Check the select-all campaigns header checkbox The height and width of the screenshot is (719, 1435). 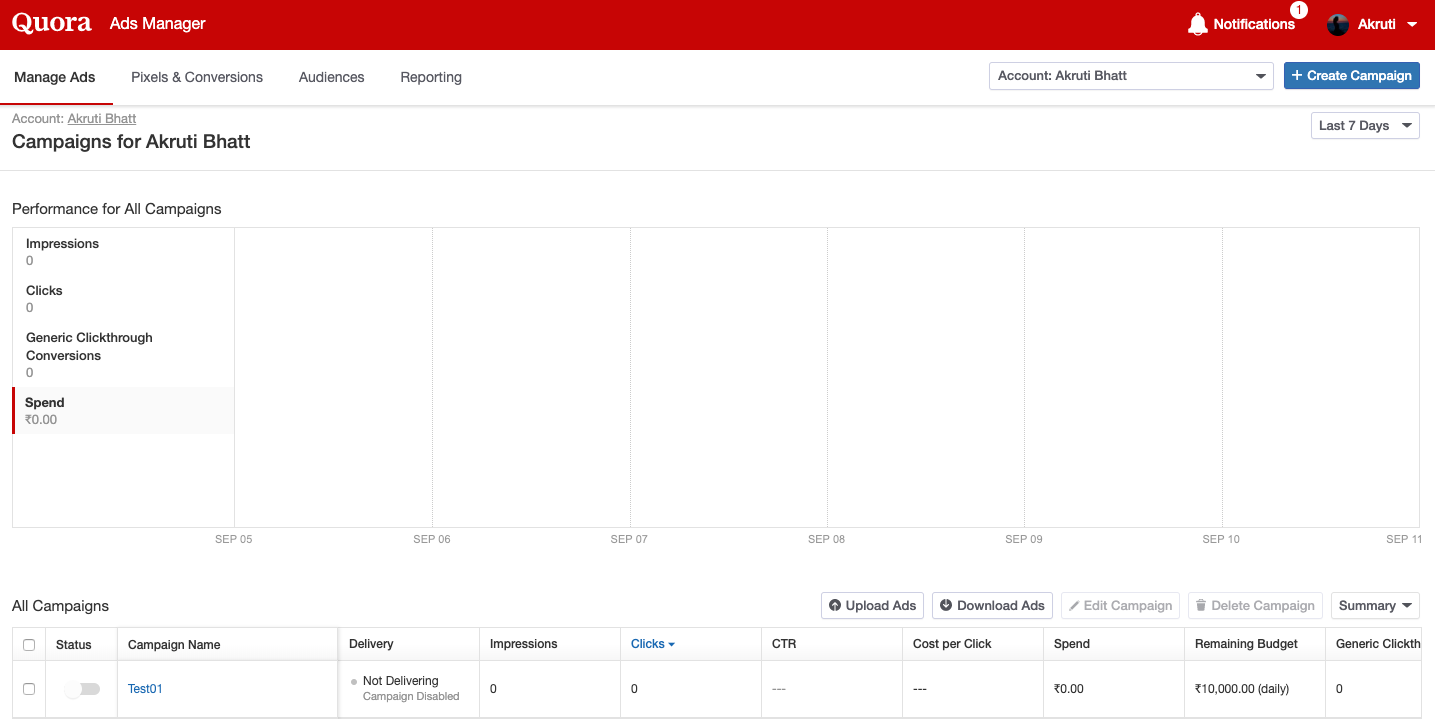click(x=29, y=645)
